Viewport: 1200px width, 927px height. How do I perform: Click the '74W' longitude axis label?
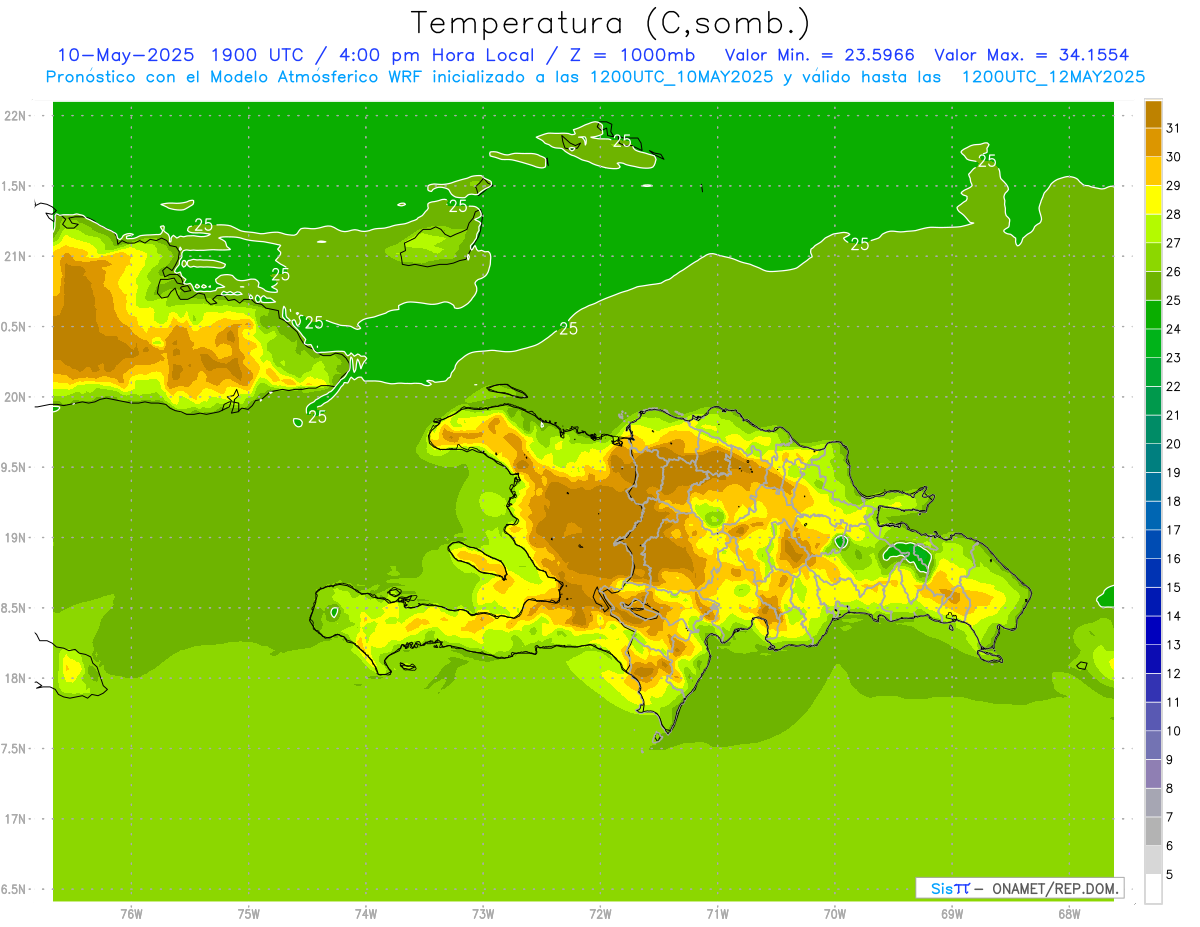(x=366, y=914)
